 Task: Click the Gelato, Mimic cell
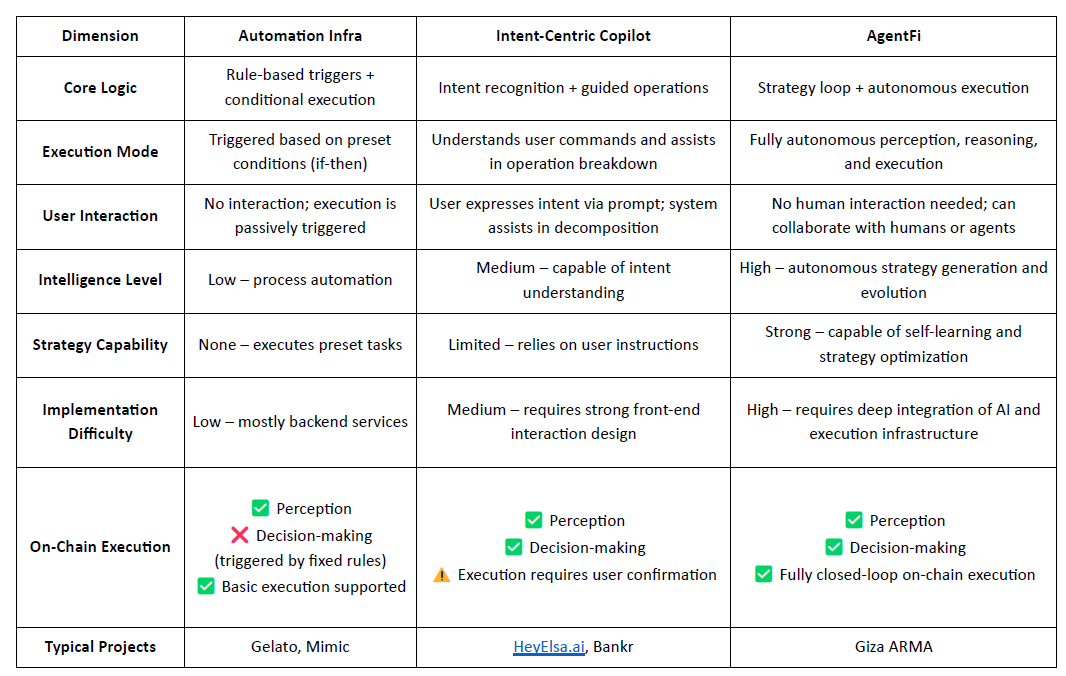click(x=300, y=647)
